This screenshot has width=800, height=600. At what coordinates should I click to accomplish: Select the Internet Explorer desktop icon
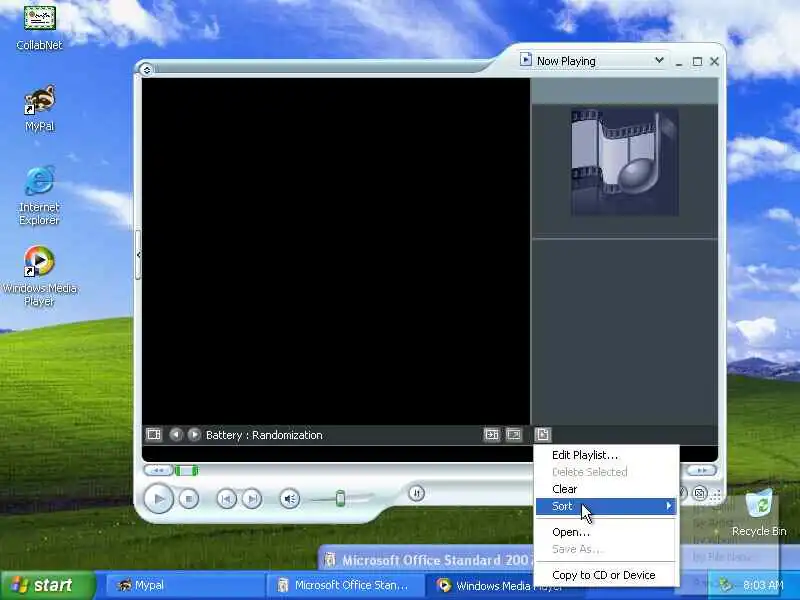[x=39, y=195]
